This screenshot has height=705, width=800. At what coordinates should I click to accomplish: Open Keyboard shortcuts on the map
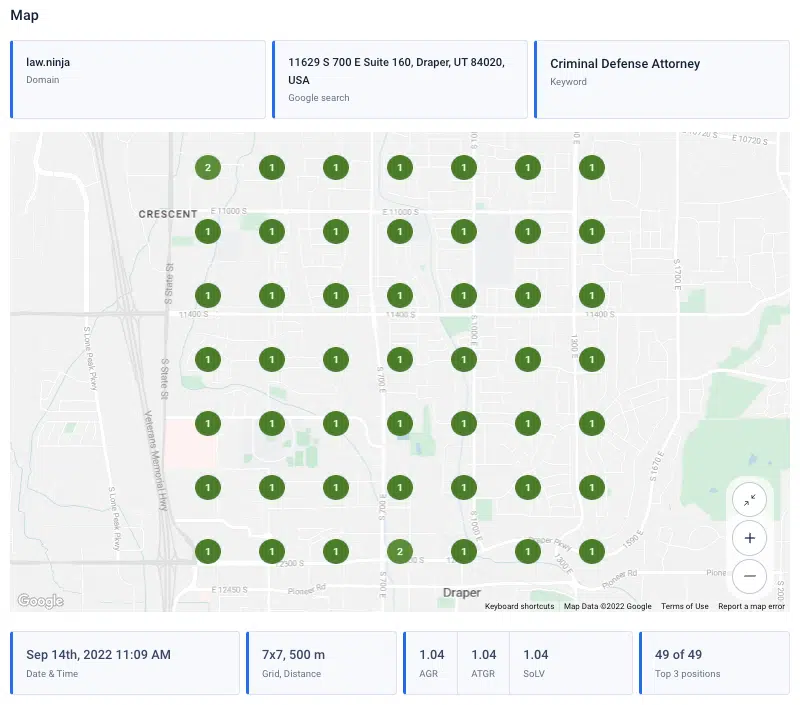click(519, 606)
